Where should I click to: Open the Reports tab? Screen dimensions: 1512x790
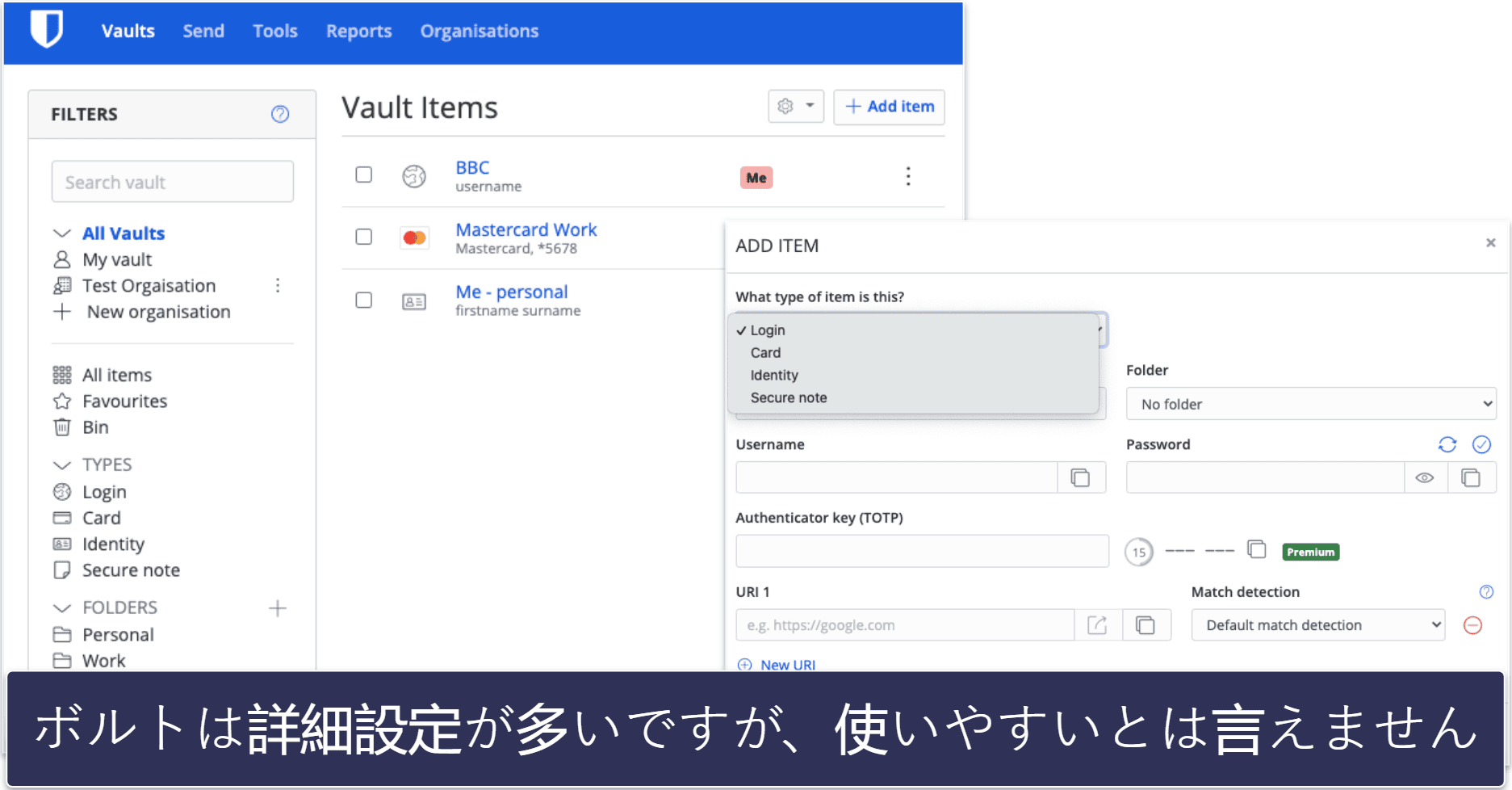359,31
